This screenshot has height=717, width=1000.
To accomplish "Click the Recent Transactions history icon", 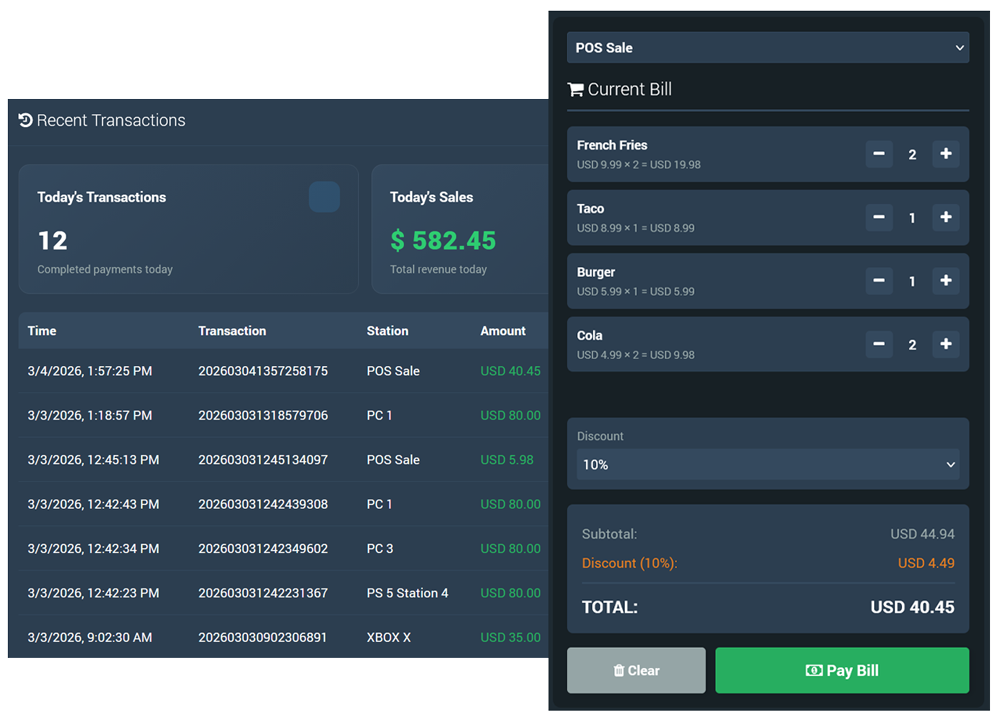I will tap(25, 120).
